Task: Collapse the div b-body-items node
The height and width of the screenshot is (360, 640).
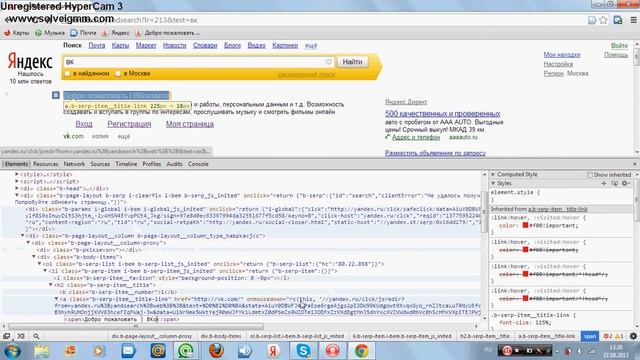Action: click(x=34, y=257)
